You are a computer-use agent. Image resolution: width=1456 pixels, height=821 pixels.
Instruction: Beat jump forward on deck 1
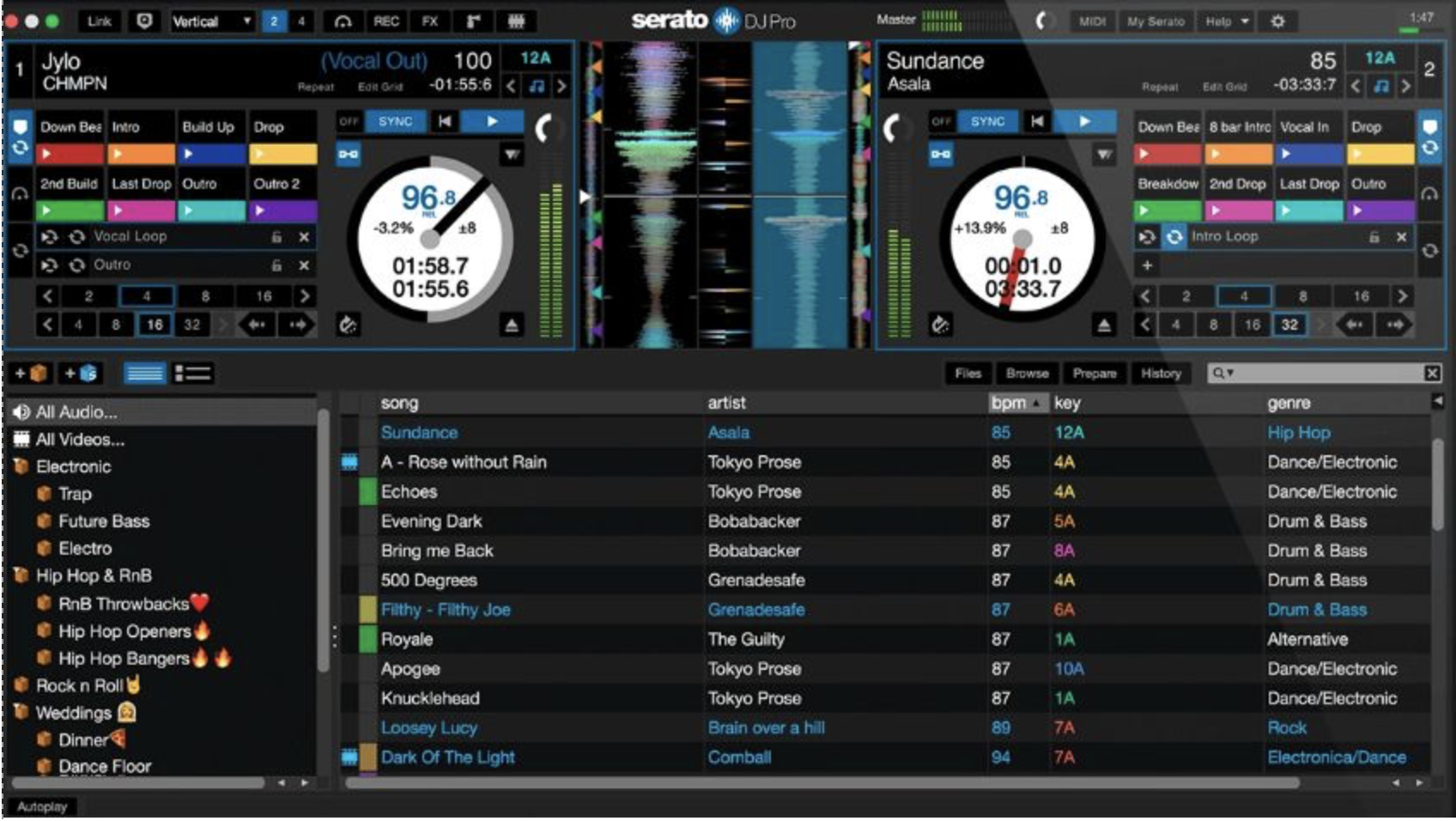(x=298, y=325)
